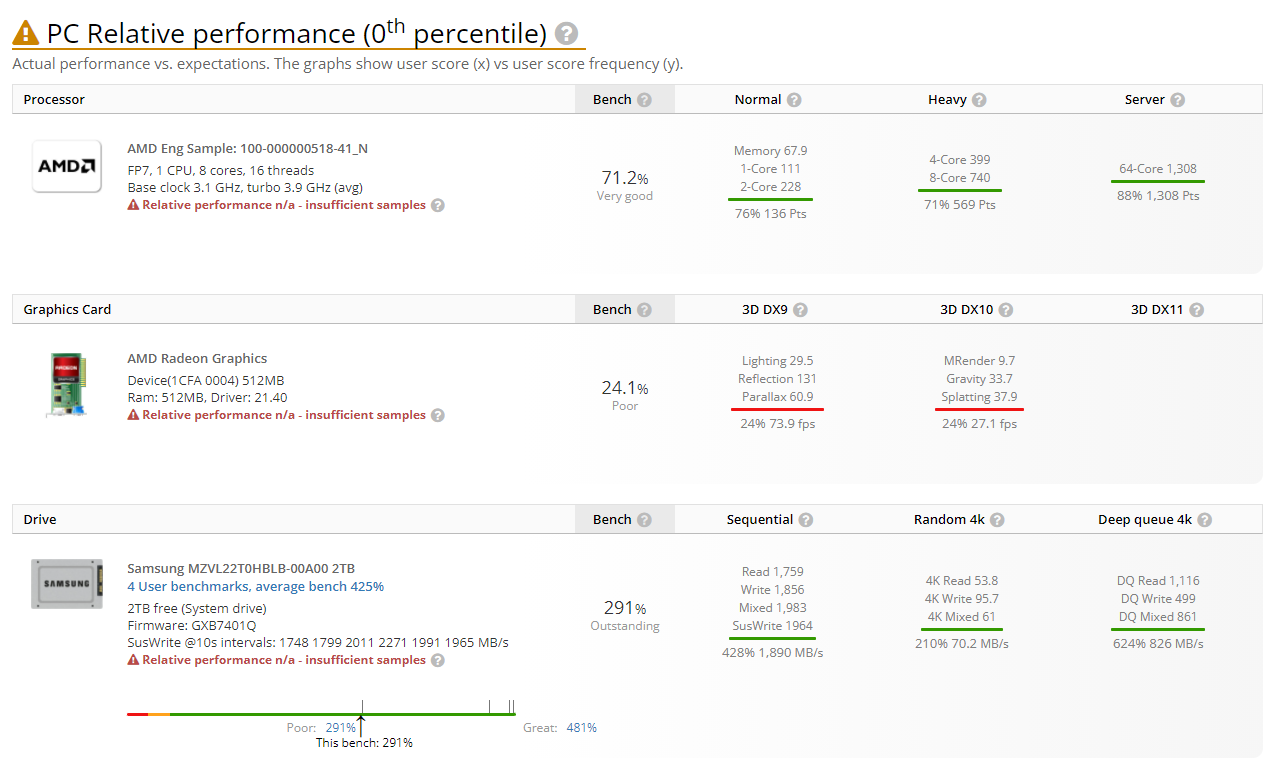Open '4 User benchmarks, average bench 425%' link
The image size is (1263, 770).
point(255,587)
